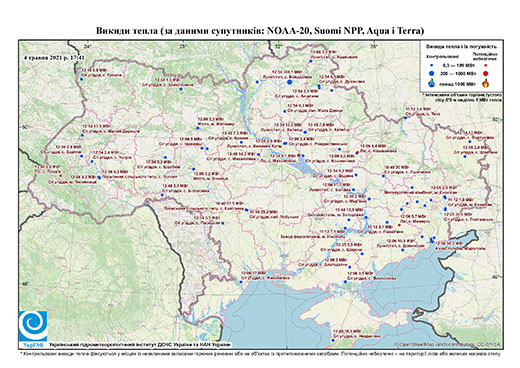
Task: Open the UkrHMI swirl logo
Action: pyautogui.click(x=33, y=326)
